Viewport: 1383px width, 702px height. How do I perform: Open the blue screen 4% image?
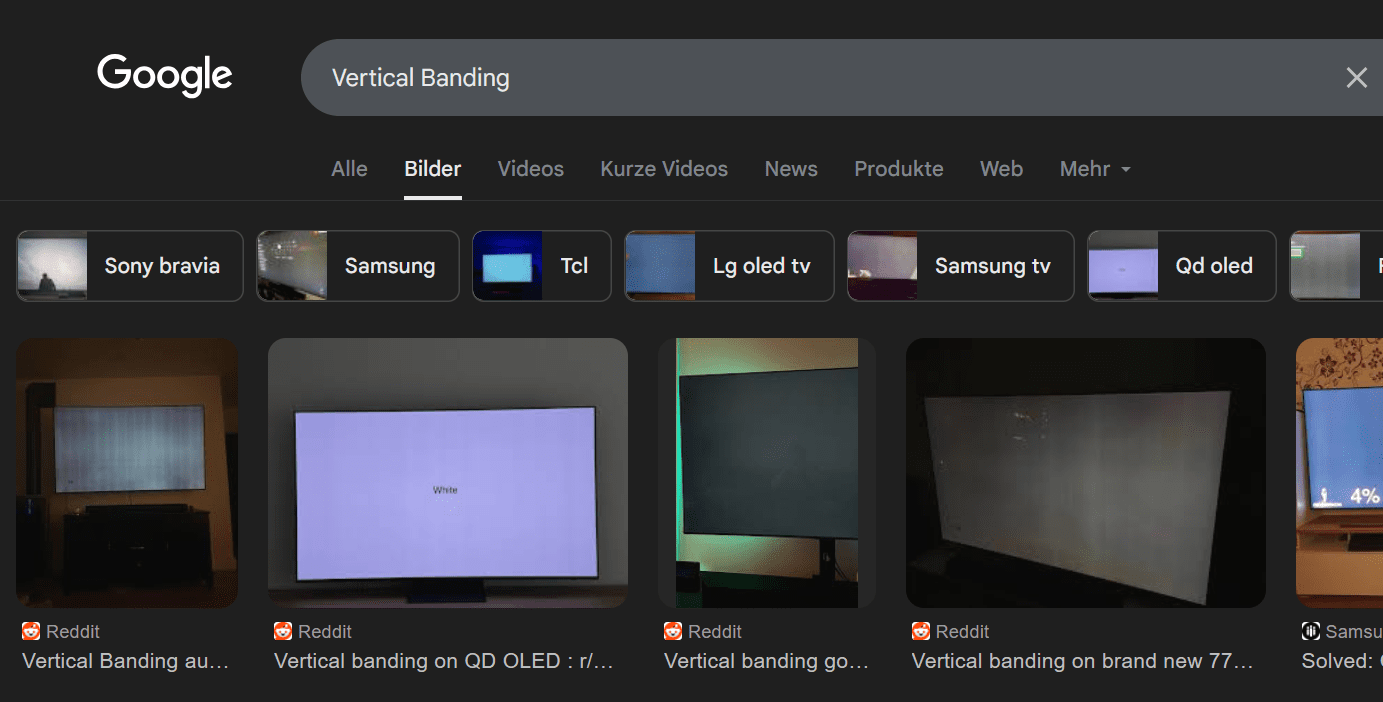point(1339,473)
